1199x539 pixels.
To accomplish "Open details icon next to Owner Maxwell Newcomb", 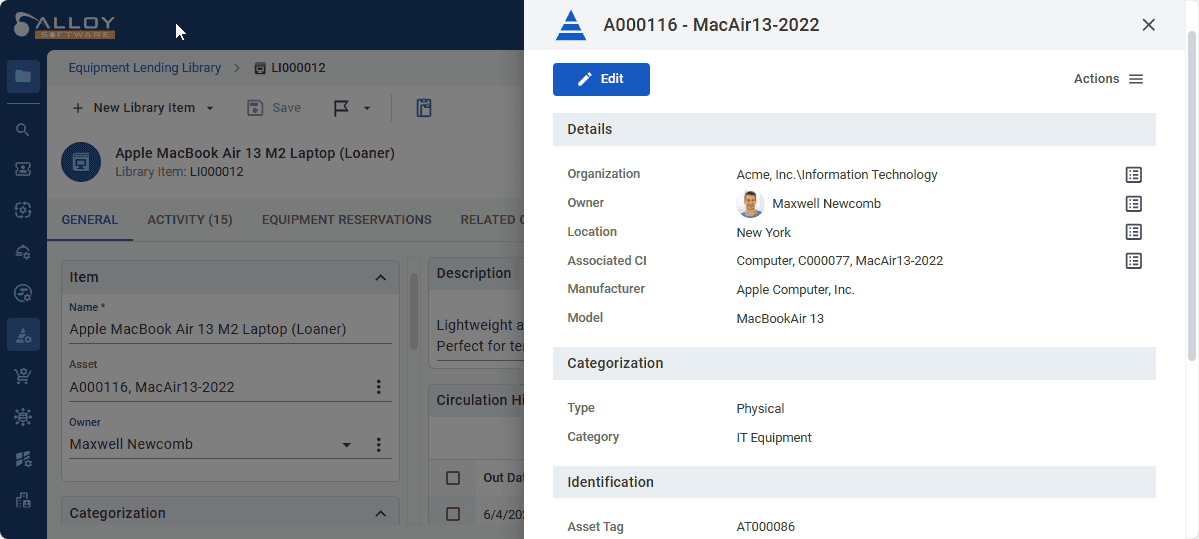I will click(1133, 204).
